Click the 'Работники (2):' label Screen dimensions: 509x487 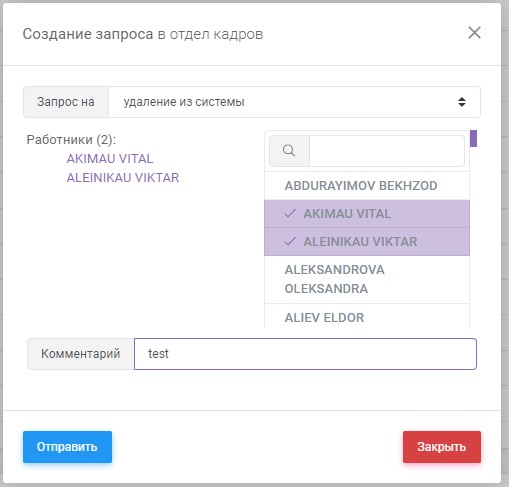click(x=71, y=140)
